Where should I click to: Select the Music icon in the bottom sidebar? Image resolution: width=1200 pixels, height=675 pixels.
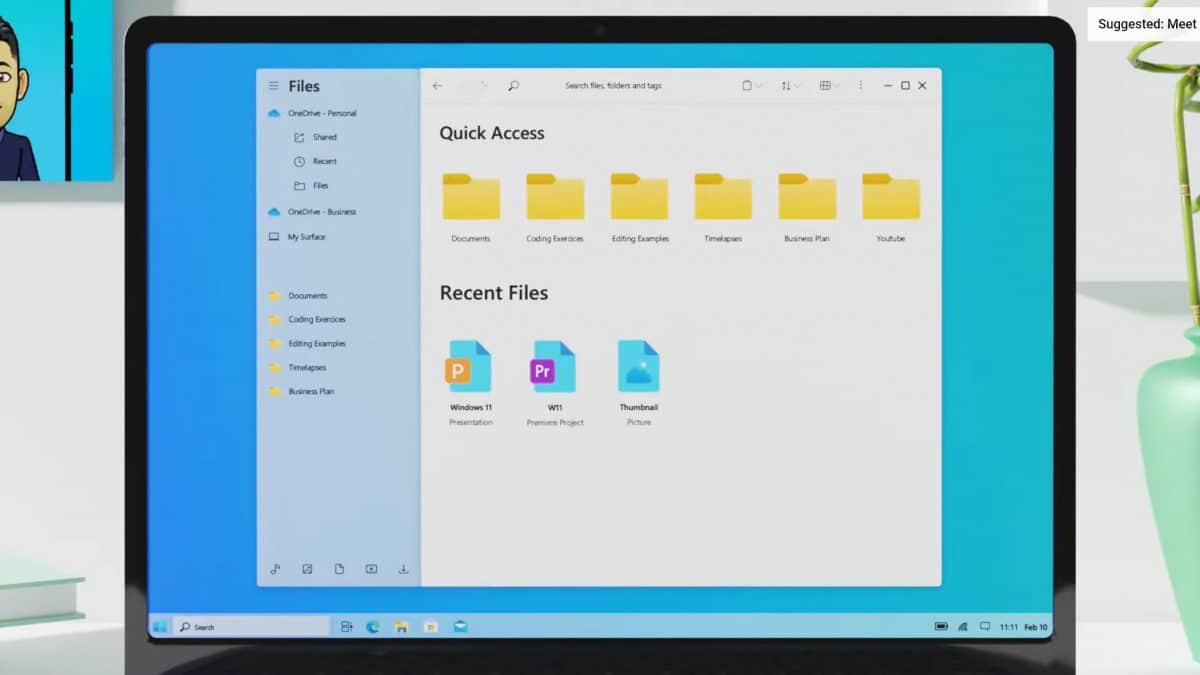point(275,568)
